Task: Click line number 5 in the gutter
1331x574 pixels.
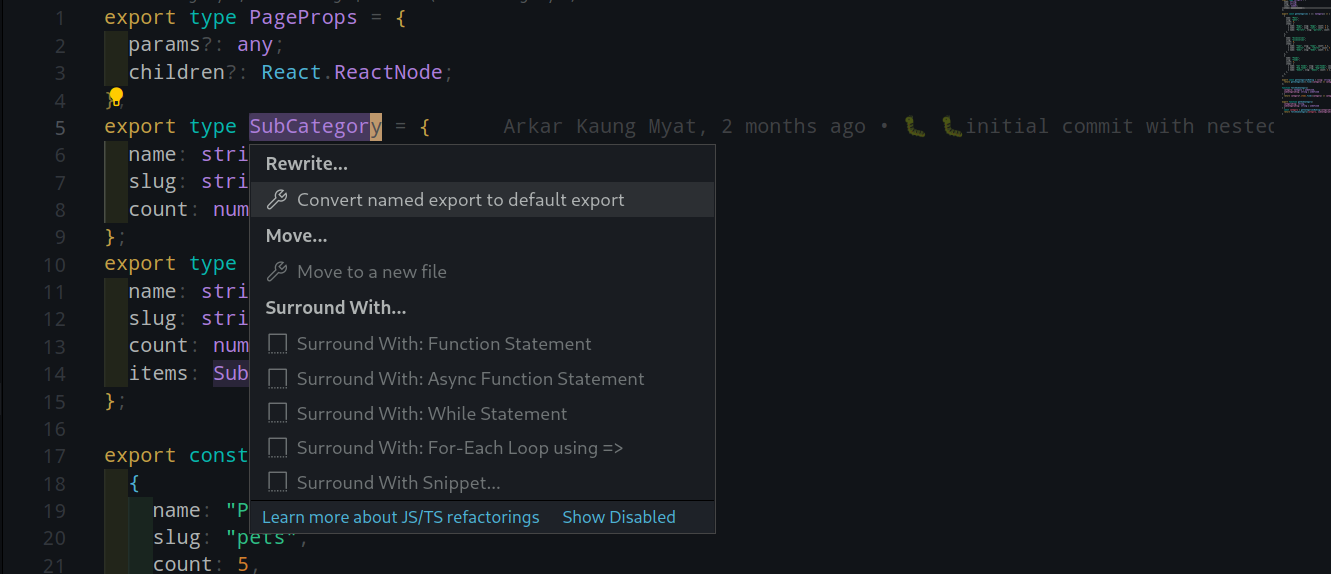Action: coord(60,128)
